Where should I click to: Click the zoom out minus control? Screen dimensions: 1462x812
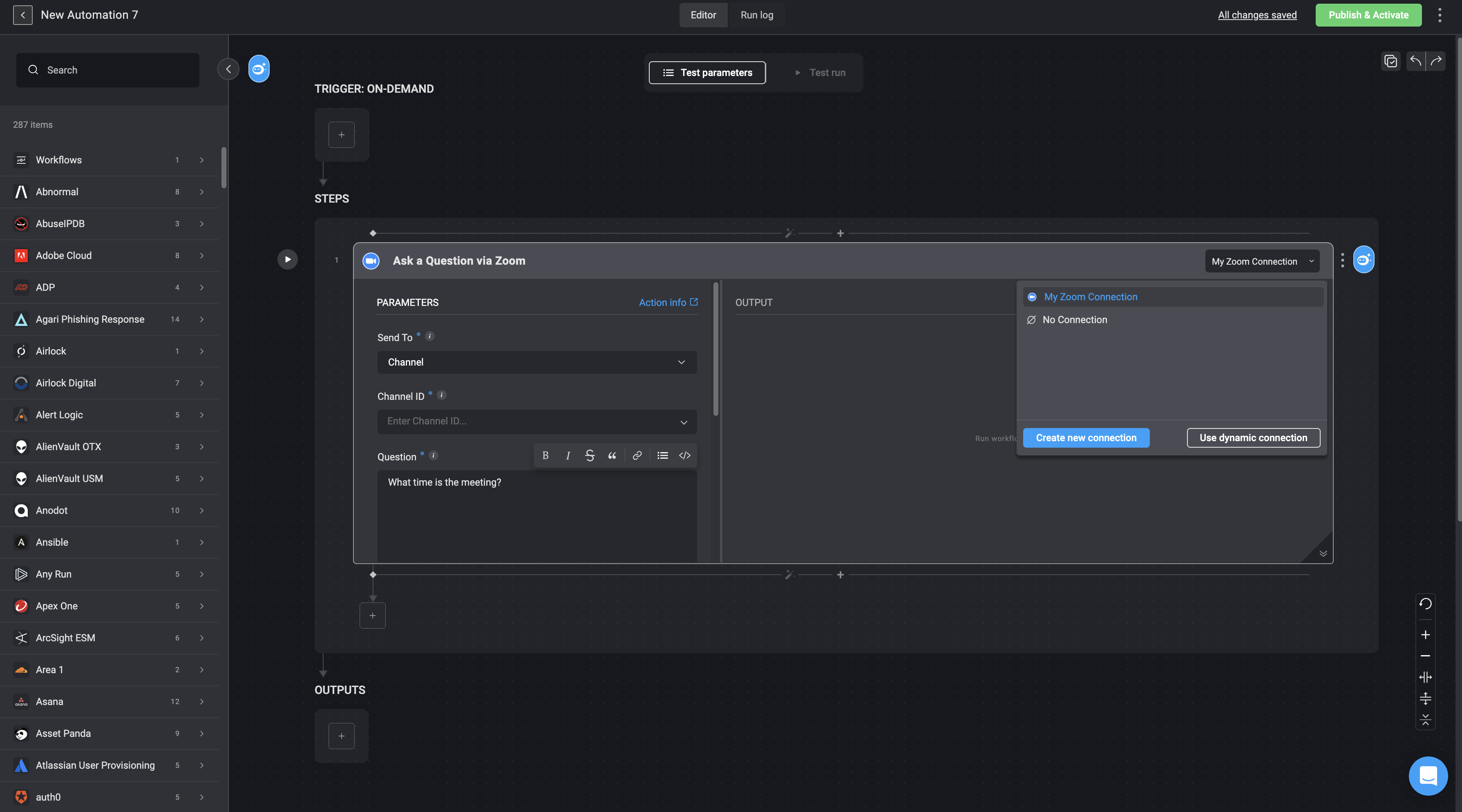(x=1425, y=656)
